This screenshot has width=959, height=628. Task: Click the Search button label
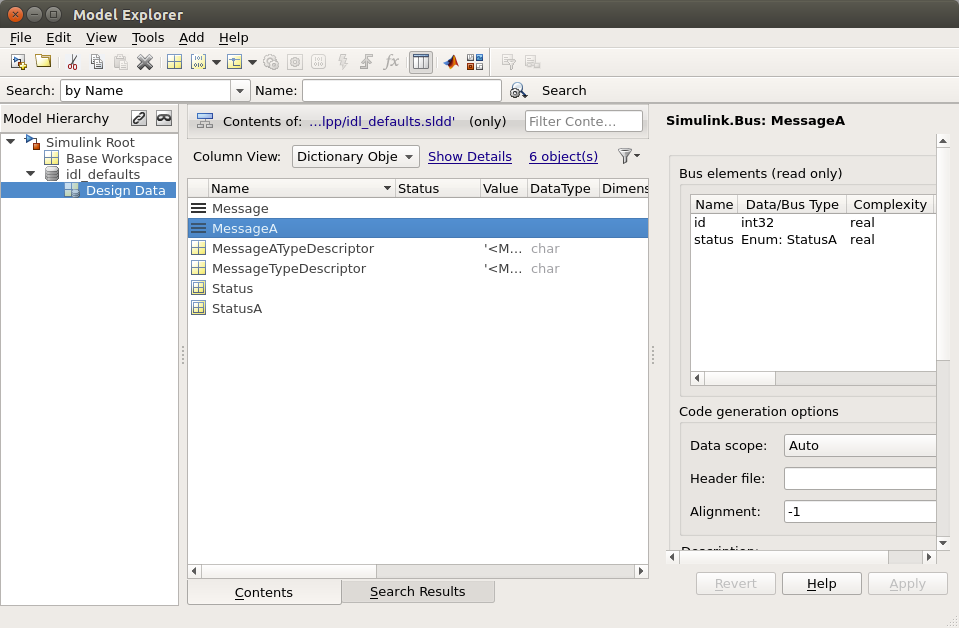point(564,91)
